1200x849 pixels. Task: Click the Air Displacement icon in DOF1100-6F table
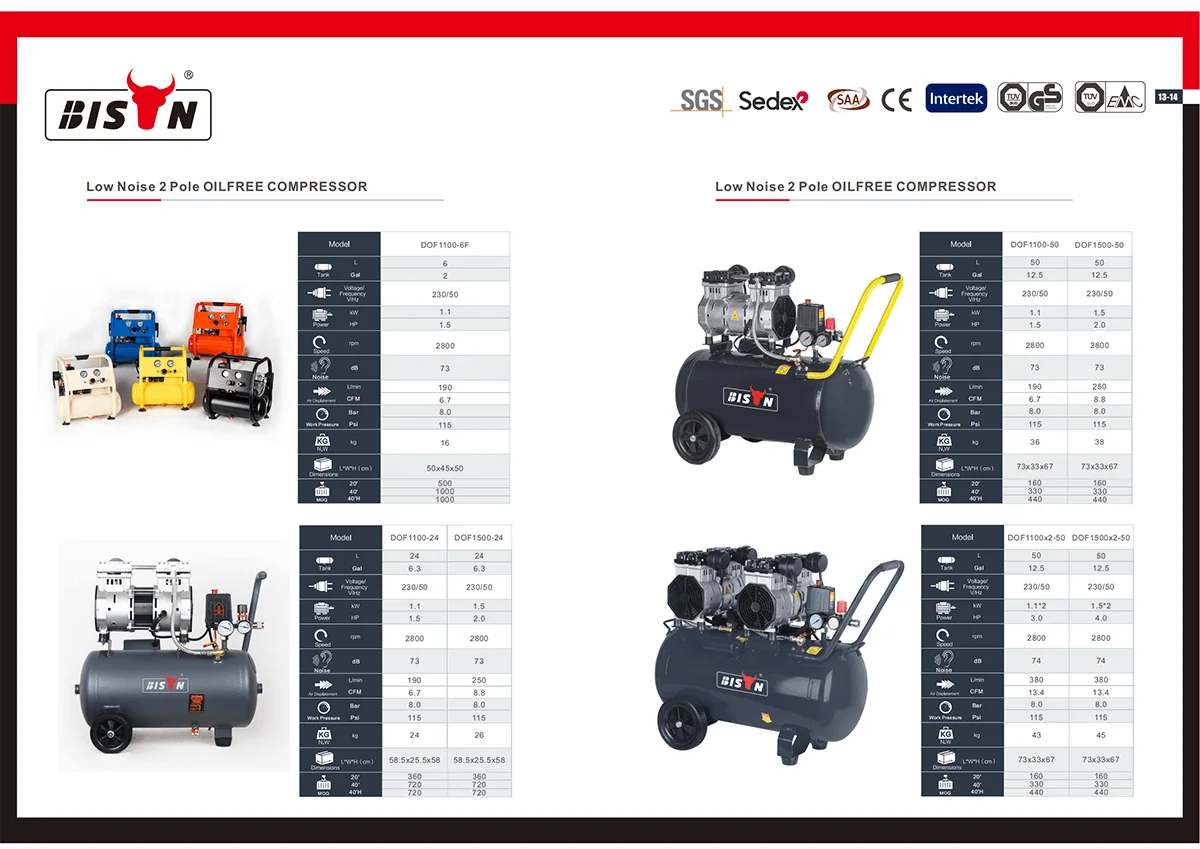[x=322, y=391]
